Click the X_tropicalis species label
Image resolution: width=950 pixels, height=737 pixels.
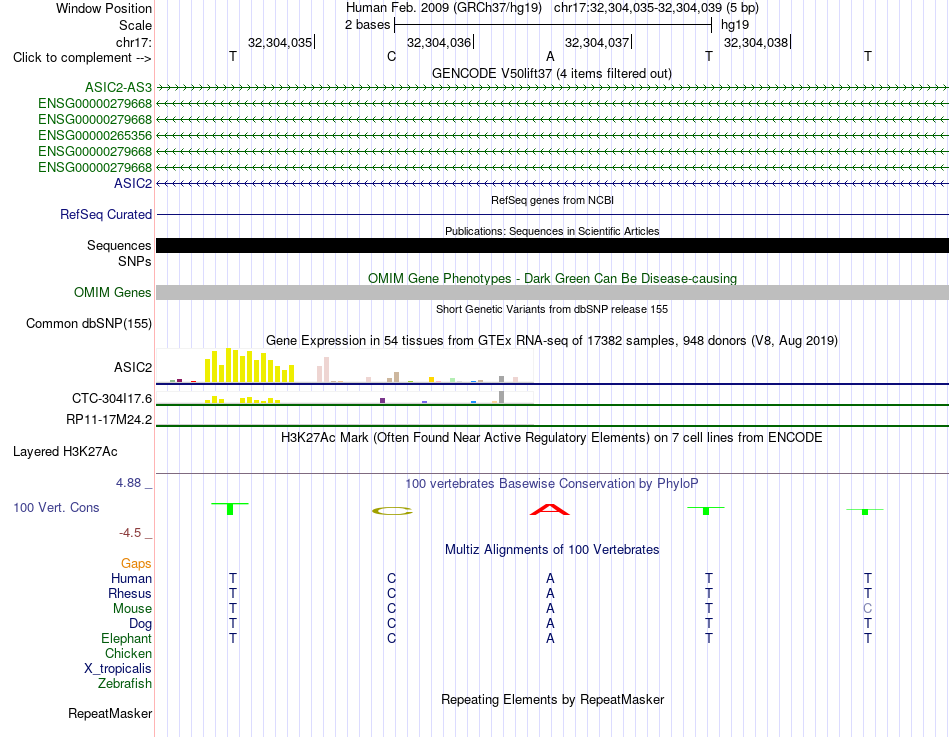coord(118,669)
